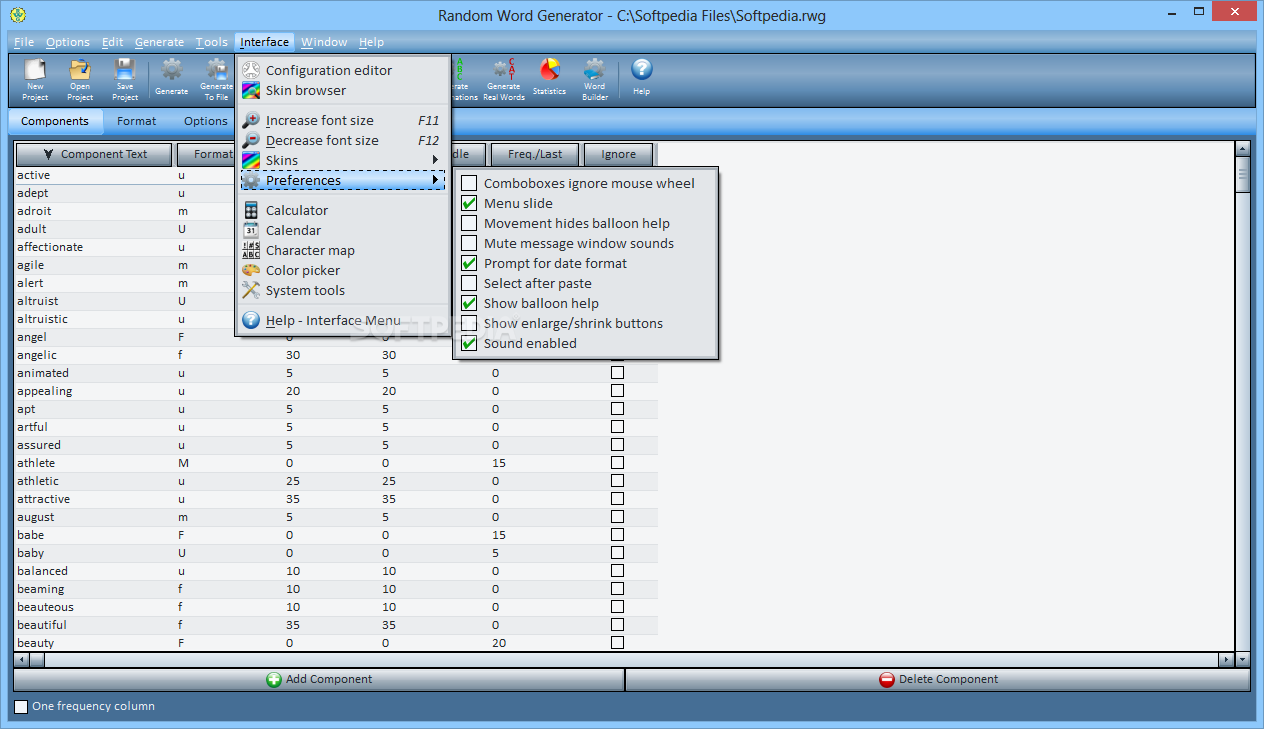Sort by the Component Text column
This screenshot has width=1264, height=729.
(94, 154)
